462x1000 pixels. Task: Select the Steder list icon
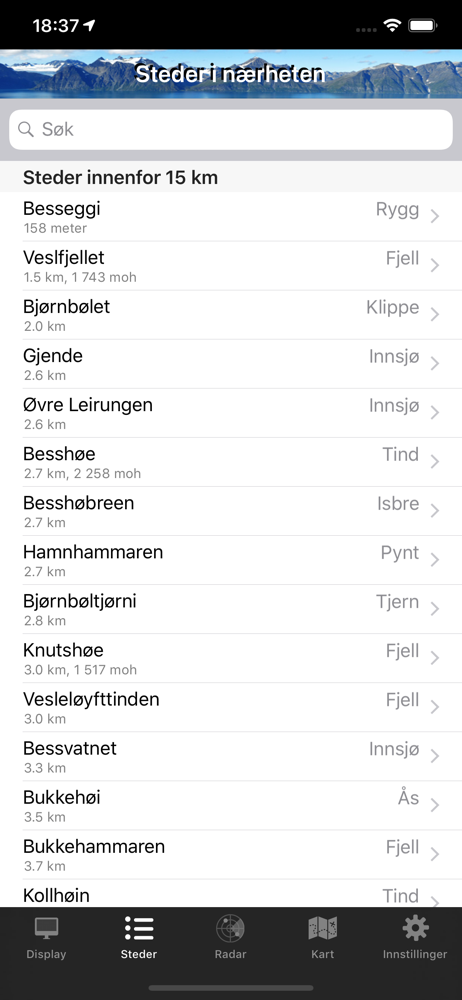138,929
